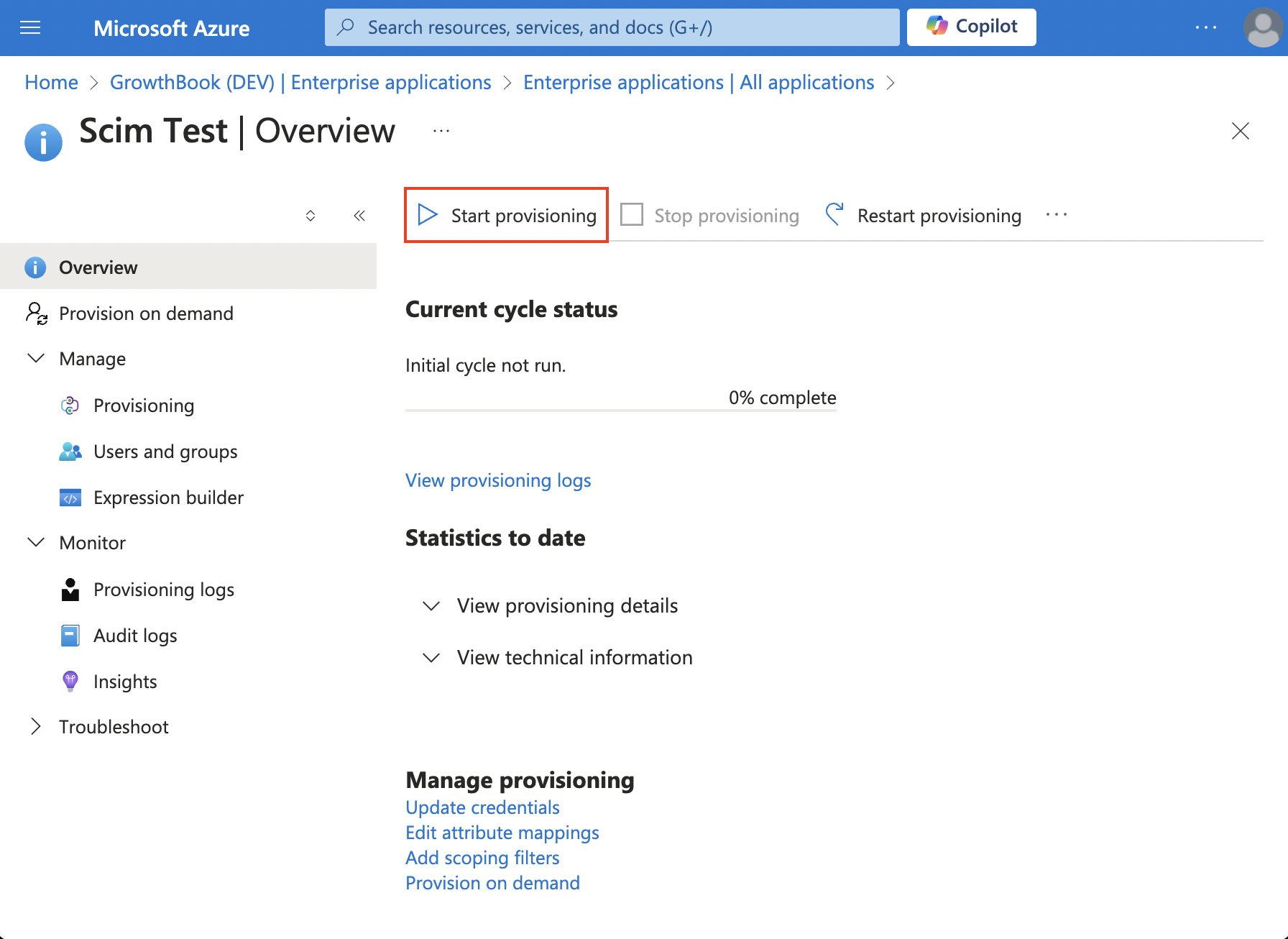Focus the search resources field

click(x=612, y=27)
